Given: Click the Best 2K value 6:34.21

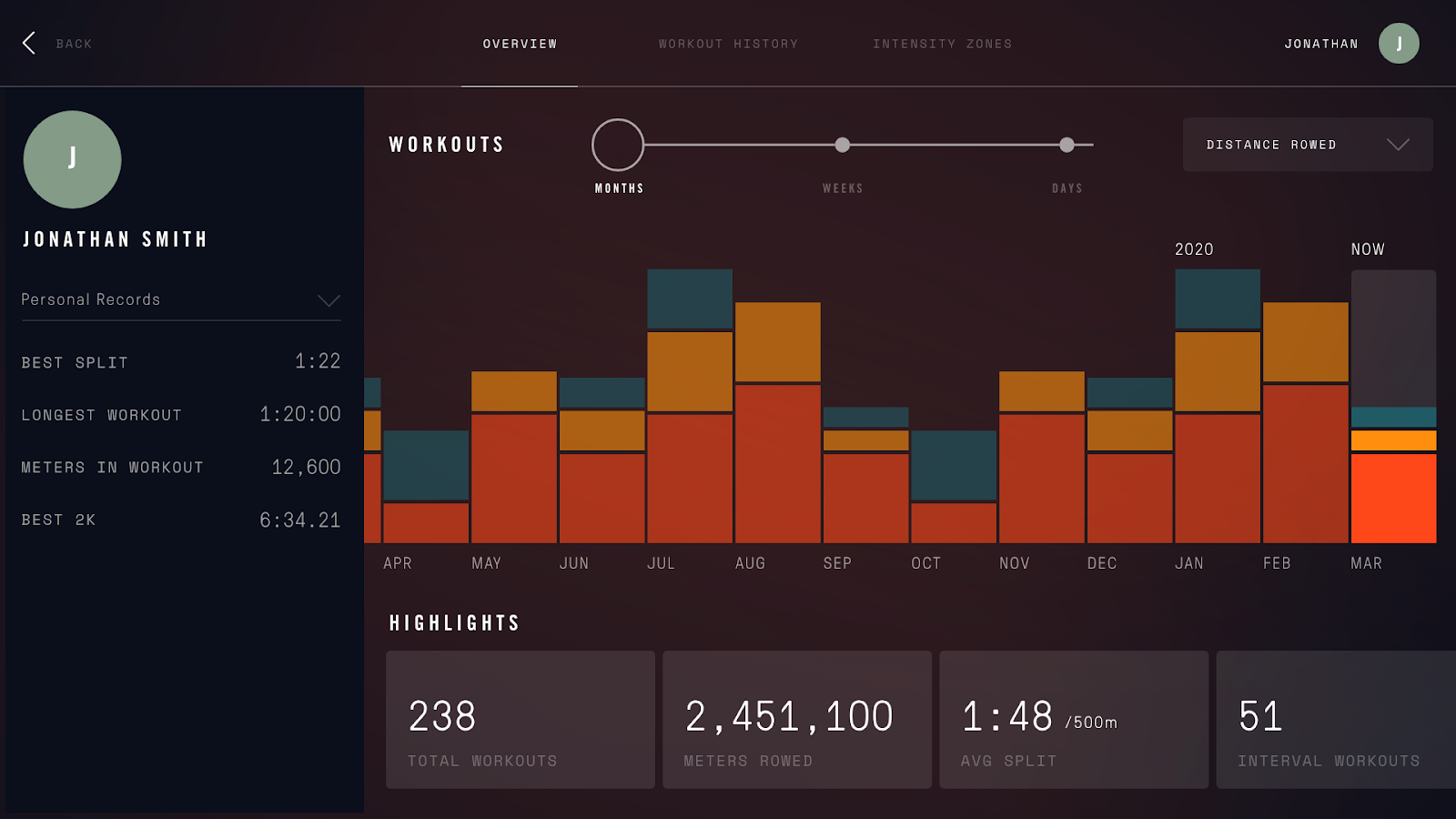Looking at the screenshot, I should click(300, 520).
